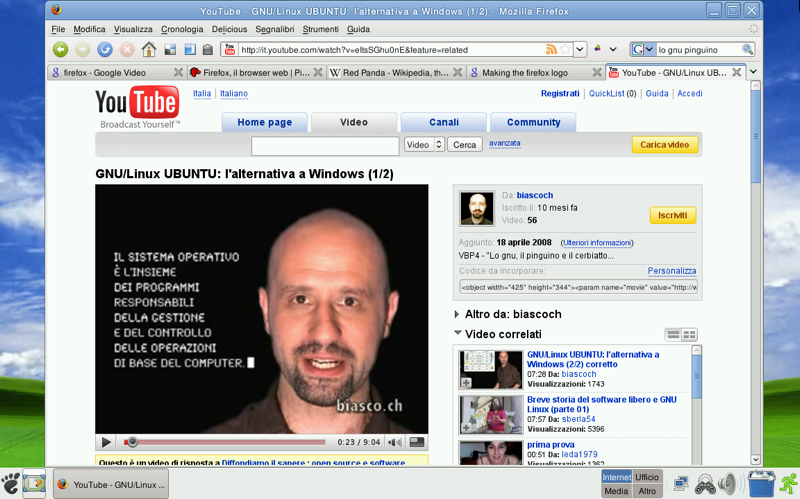Viewport: 800px width, 499px height.
Task: Open the GNOME foot main menu
Action: 10,483
